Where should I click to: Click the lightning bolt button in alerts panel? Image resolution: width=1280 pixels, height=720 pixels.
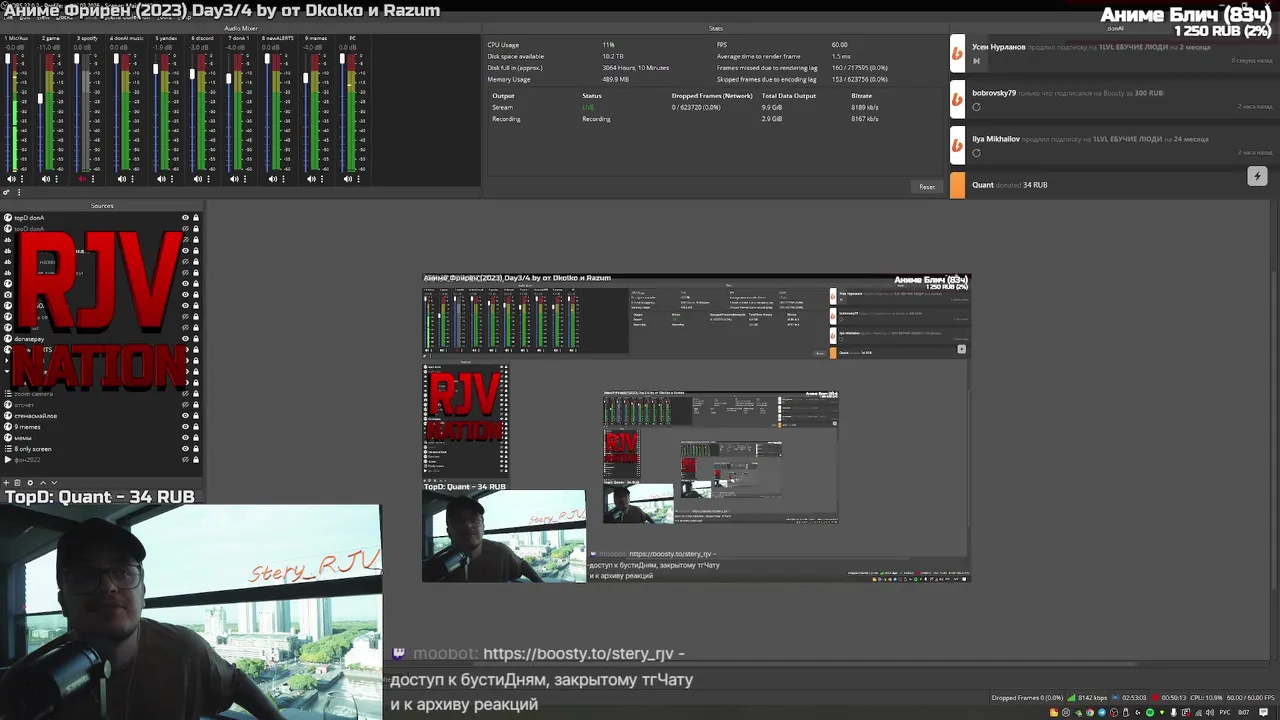pyautogui.click(x=1257, y=176)
